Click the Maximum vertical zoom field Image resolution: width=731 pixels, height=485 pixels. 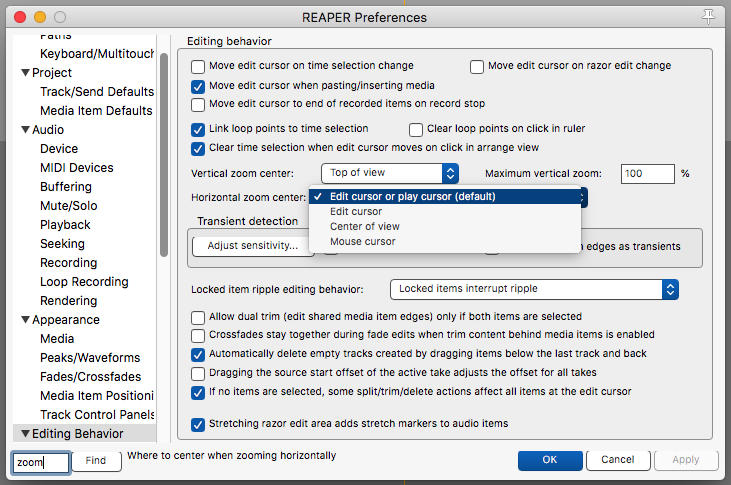(x=646, y=173)
